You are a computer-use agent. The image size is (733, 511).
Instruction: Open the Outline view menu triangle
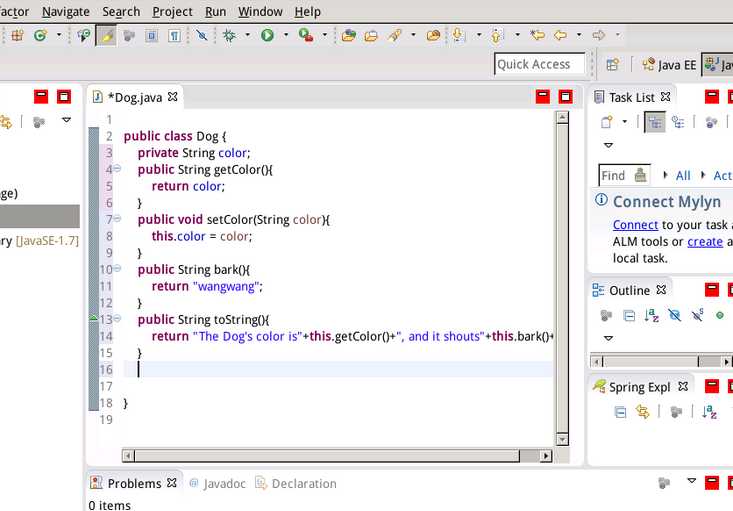pyautogui.click(x=608, y=338)
